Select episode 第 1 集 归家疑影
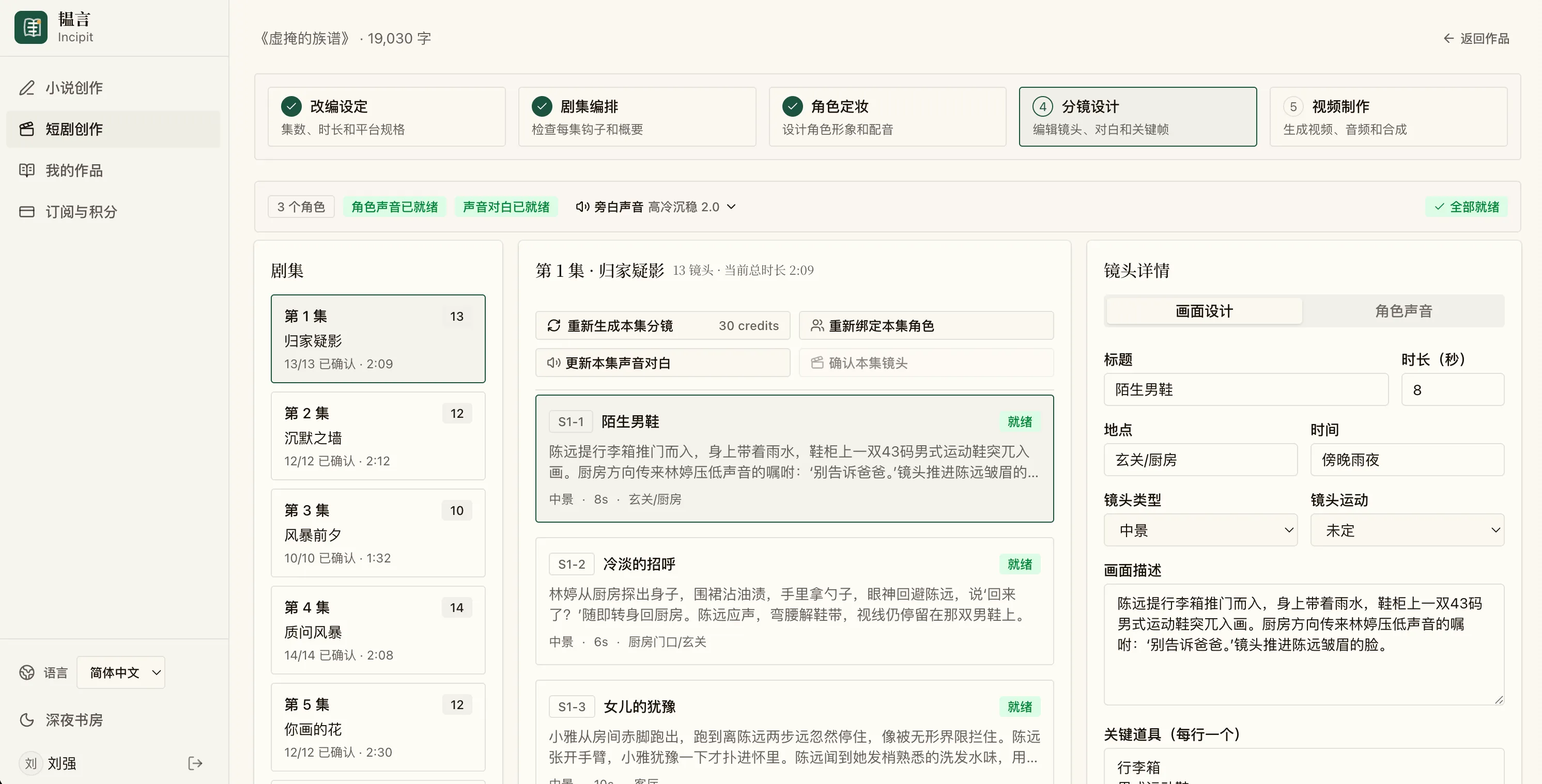The image size is (1542, 784). 378,339
